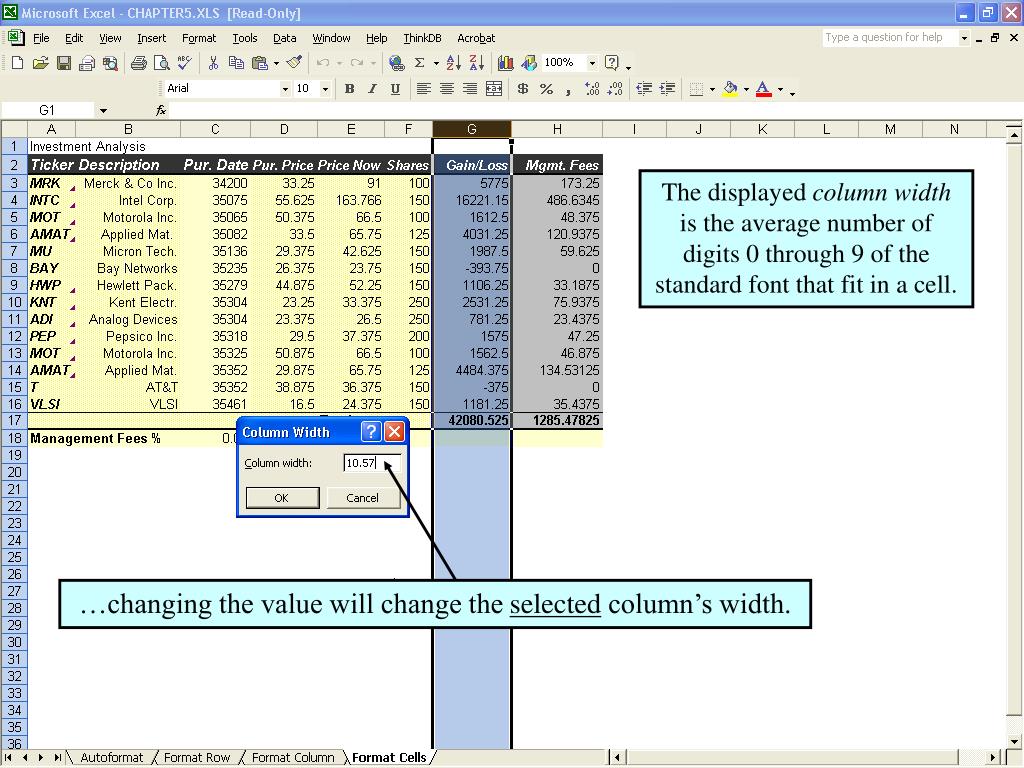
Task: Go to the first sheet tab arrow
Action: pos(8,758)
